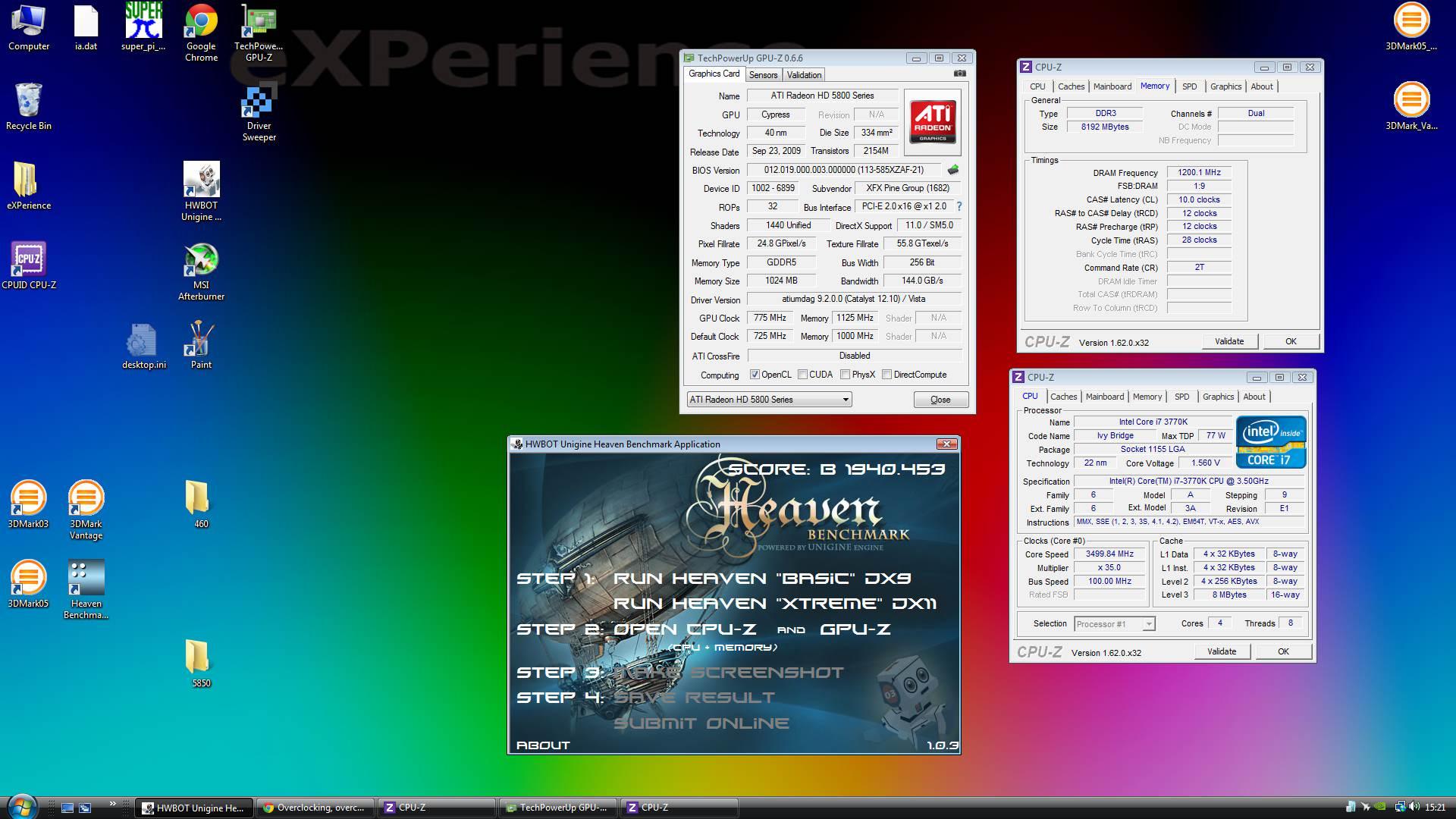Launch Google Chrome desktop shortcut
Image resolution: width=1456 pixels, height=819 pixels.
coord(201,33)
